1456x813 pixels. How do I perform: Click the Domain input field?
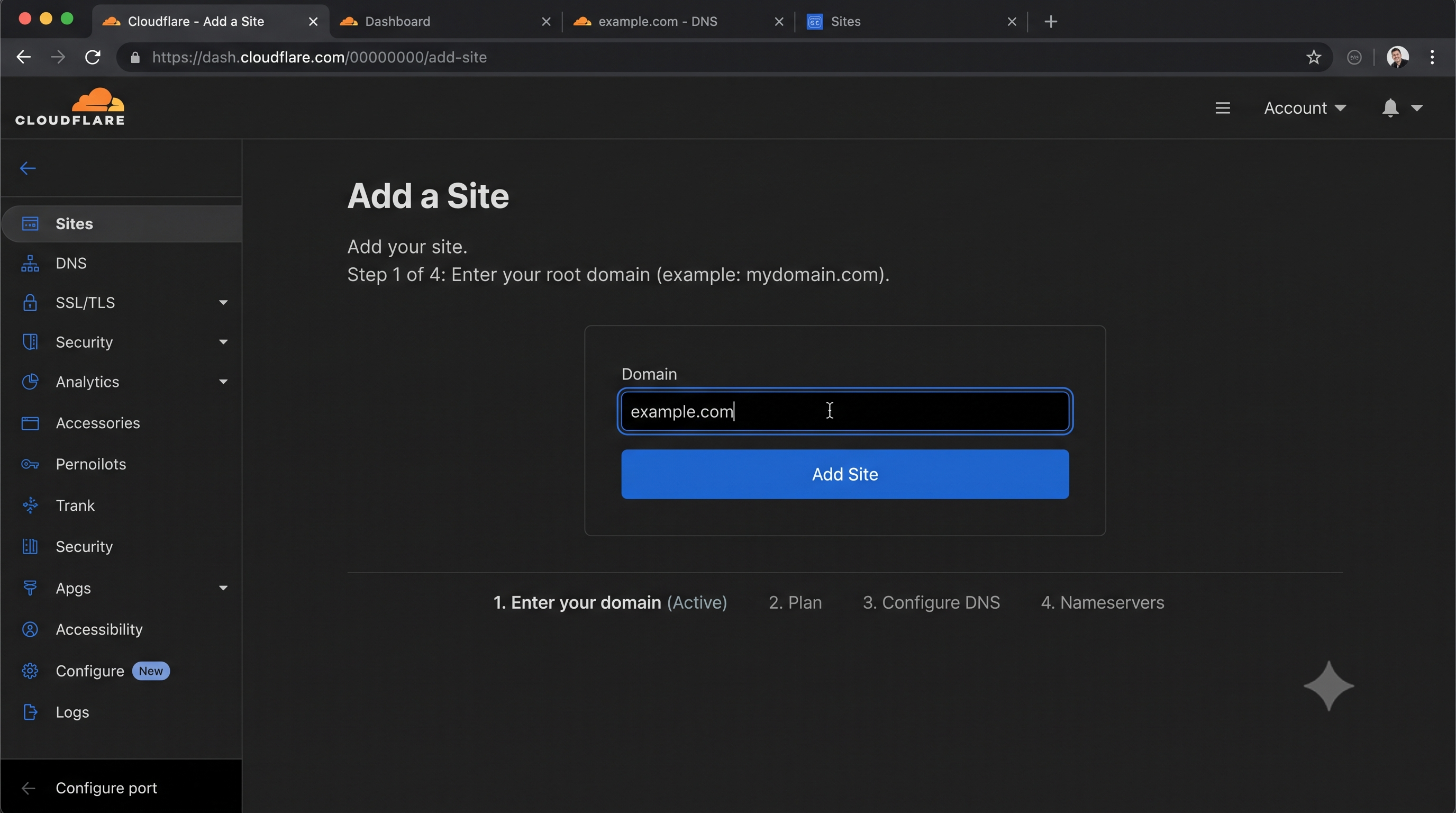pos(845,412)
